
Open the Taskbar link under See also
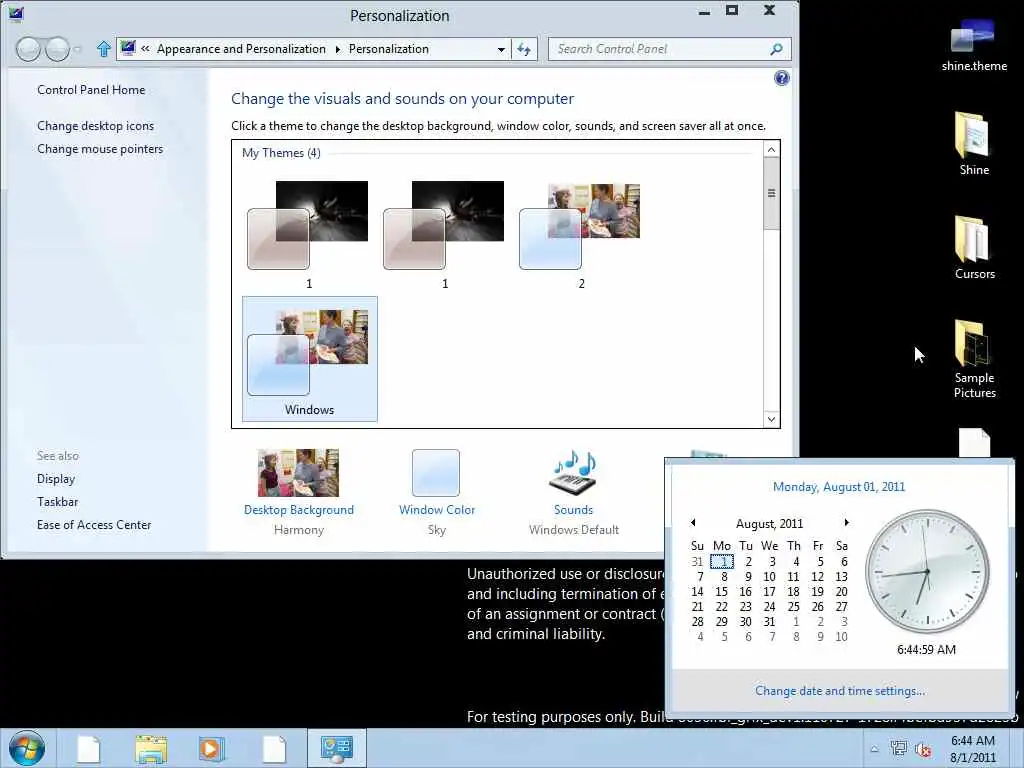point(57,502)
